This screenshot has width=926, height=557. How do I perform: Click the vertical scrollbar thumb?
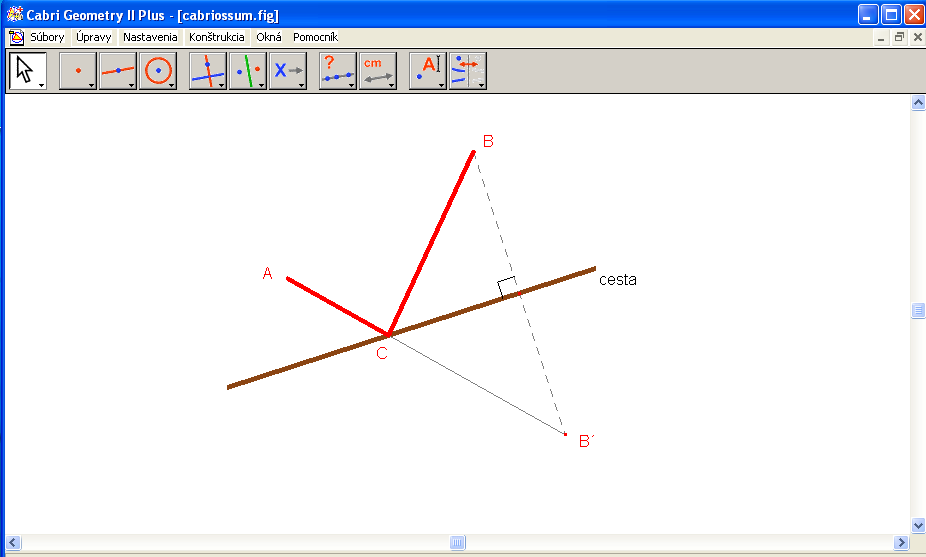click(918, 311)
